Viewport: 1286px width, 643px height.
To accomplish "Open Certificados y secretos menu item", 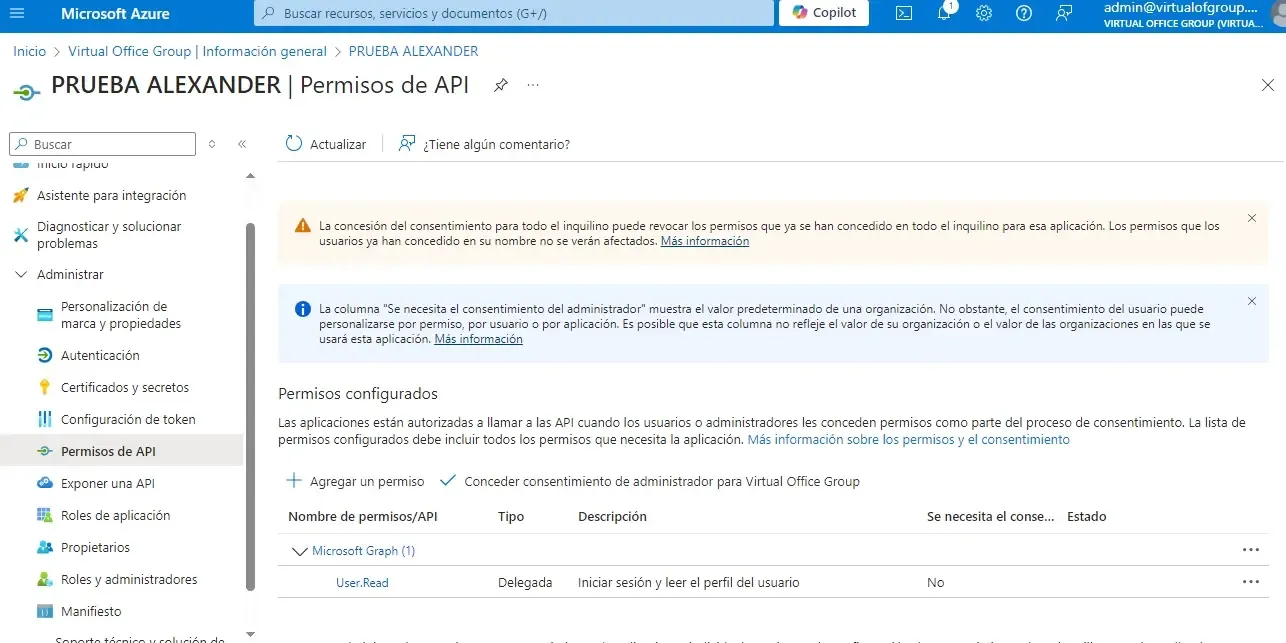I will (124, 387).
